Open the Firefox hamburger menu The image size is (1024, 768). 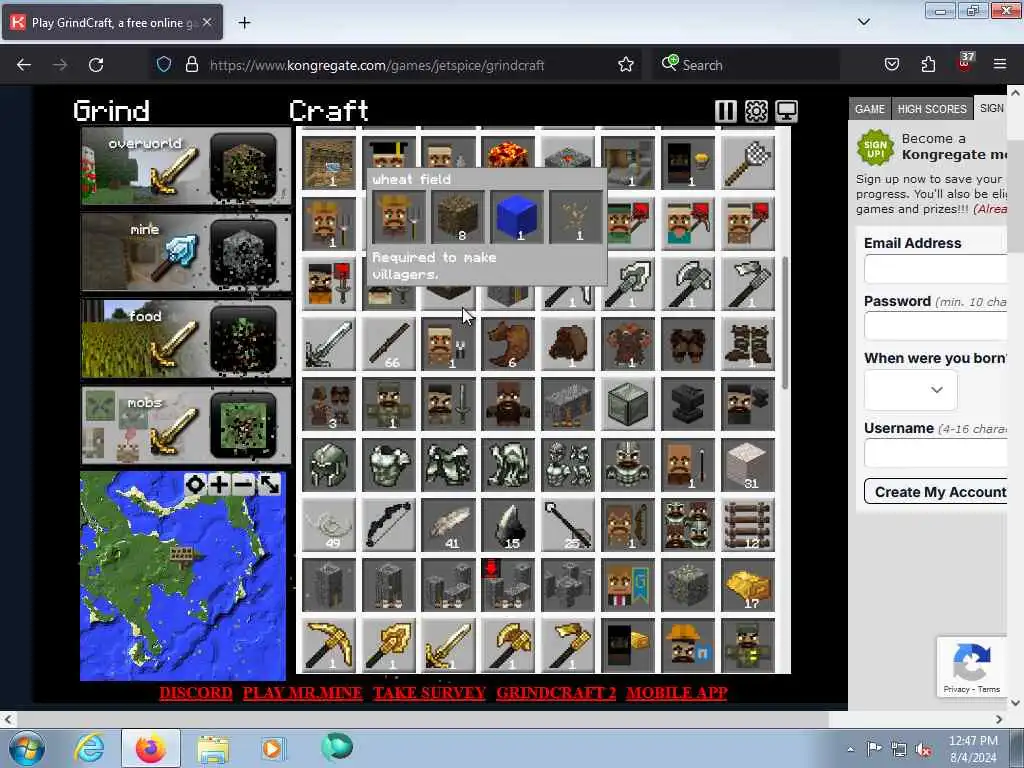(x=999, y=64)
